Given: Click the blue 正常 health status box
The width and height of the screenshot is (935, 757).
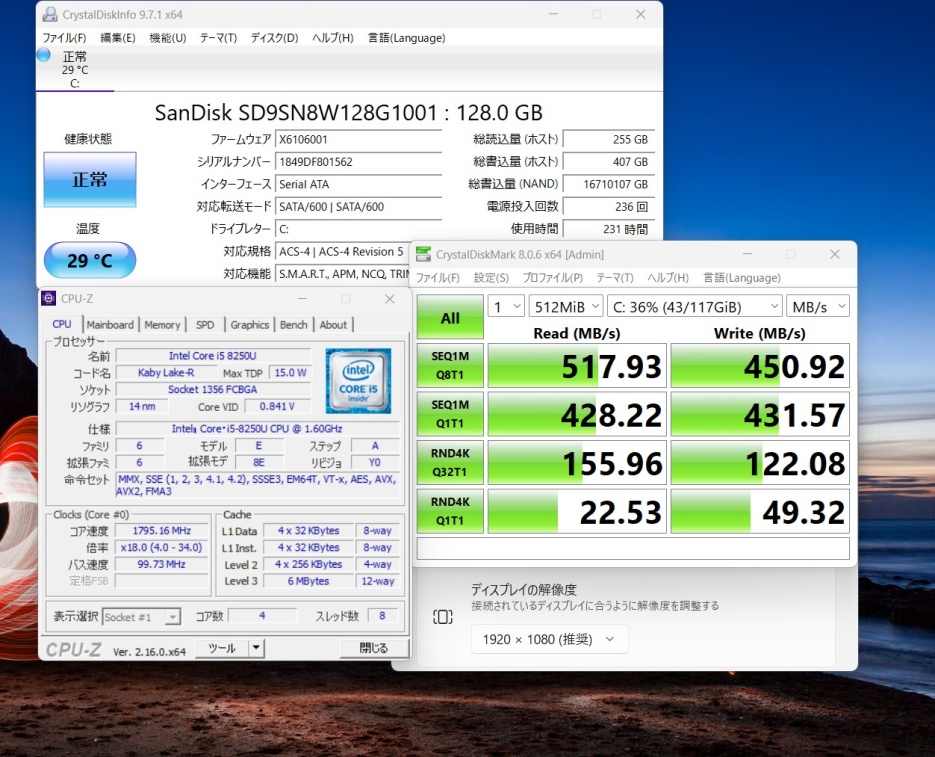Looking at the screenshot, I should tap(89, 180).
